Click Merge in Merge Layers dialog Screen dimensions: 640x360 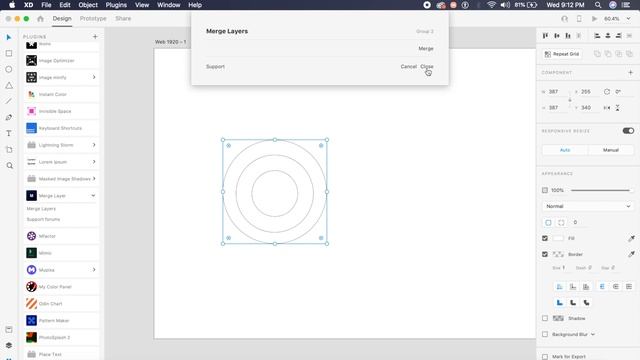coord(426,49)
